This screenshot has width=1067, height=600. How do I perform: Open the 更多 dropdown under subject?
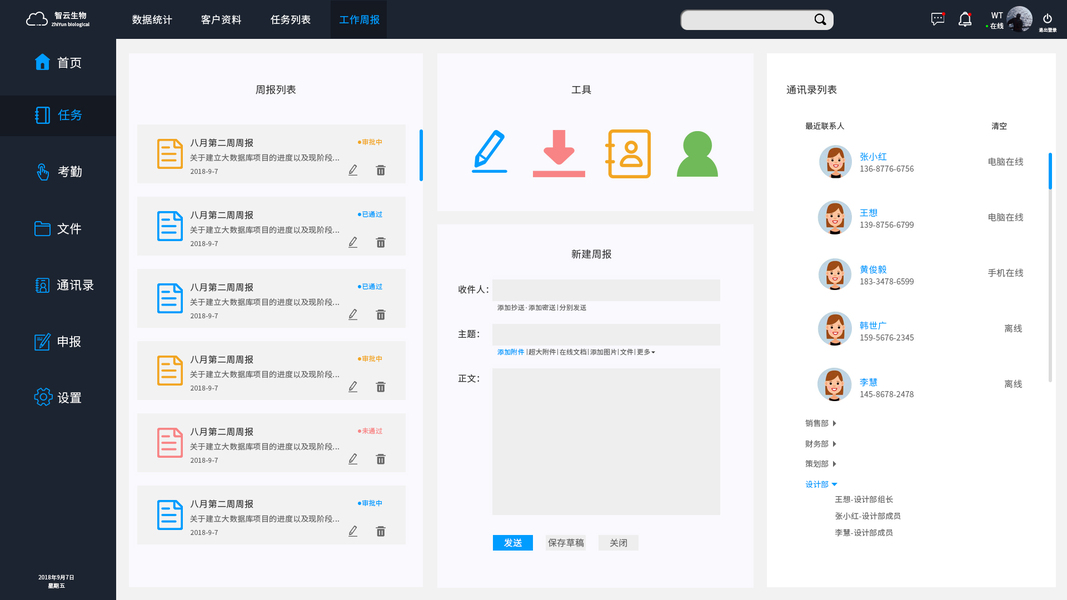[646, 352]
